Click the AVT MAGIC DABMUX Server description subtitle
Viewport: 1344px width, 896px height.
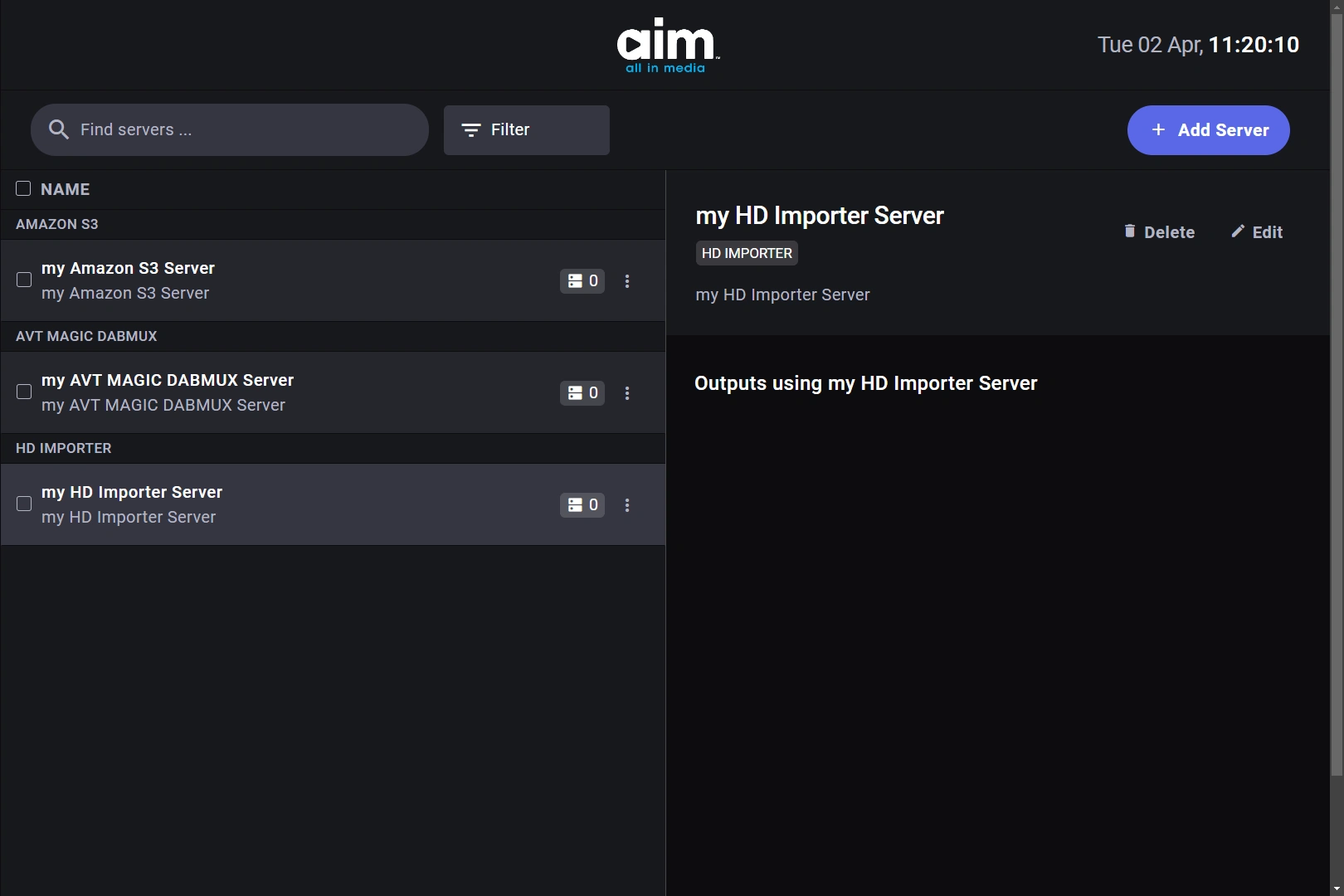pos(163,405)
